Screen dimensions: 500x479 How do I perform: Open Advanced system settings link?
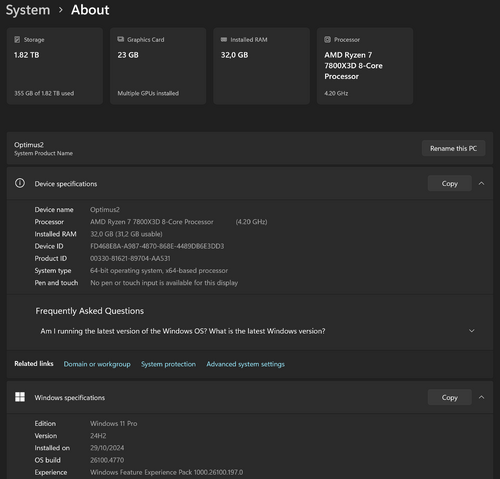246,364
